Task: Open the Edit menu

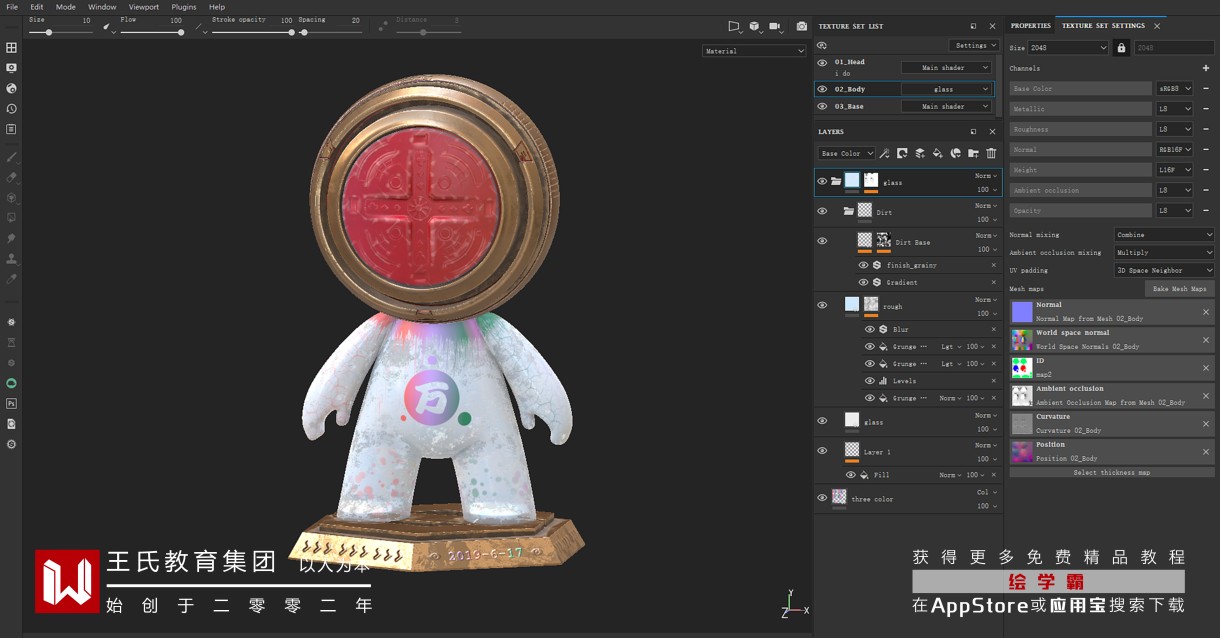Action: click(36, 7)
